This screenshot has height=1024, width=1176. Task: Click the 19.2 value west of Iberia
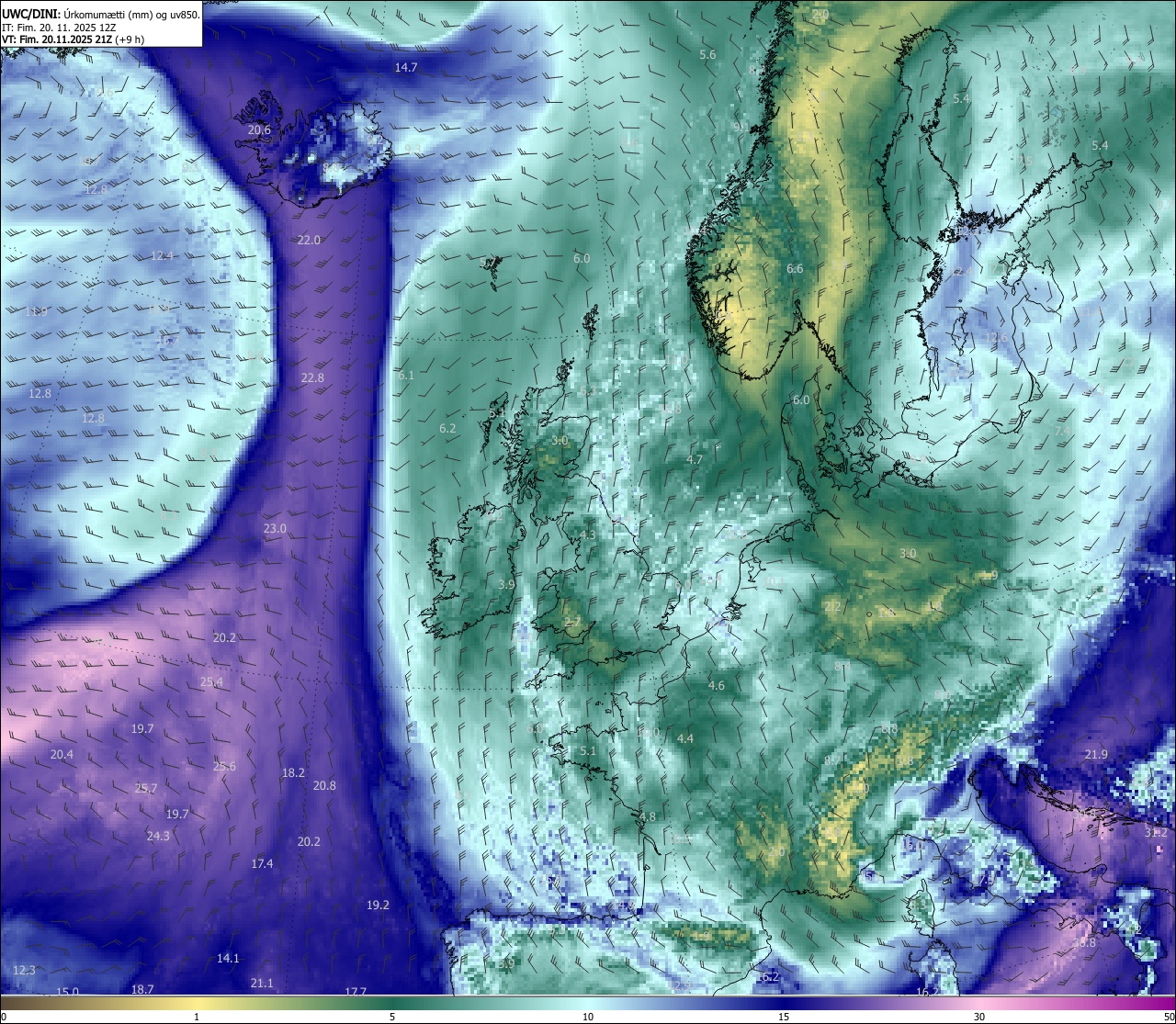pyautogui.click(x=378, y=906)
